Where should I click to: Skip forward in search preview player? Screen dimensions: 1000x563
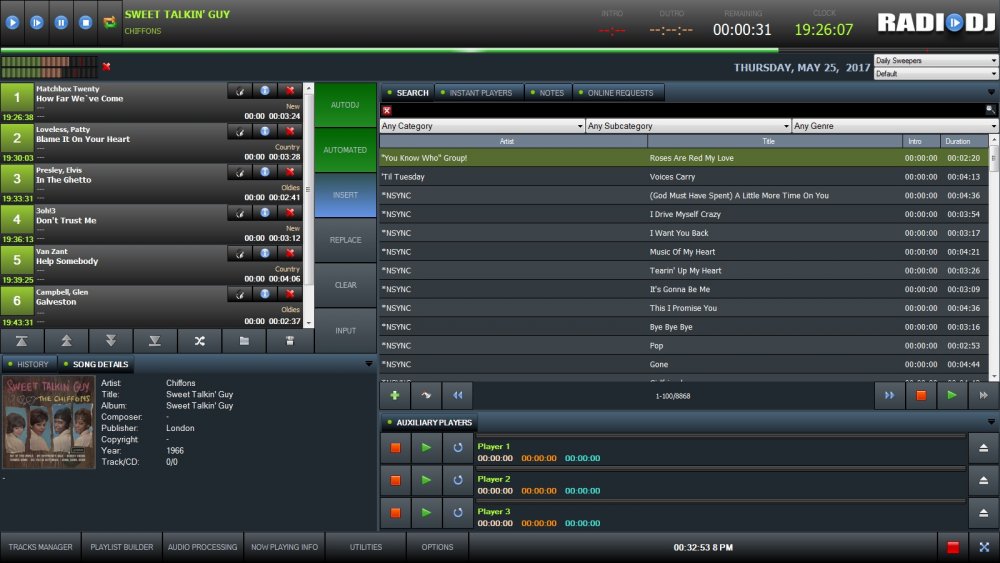(x=983, y=395)
